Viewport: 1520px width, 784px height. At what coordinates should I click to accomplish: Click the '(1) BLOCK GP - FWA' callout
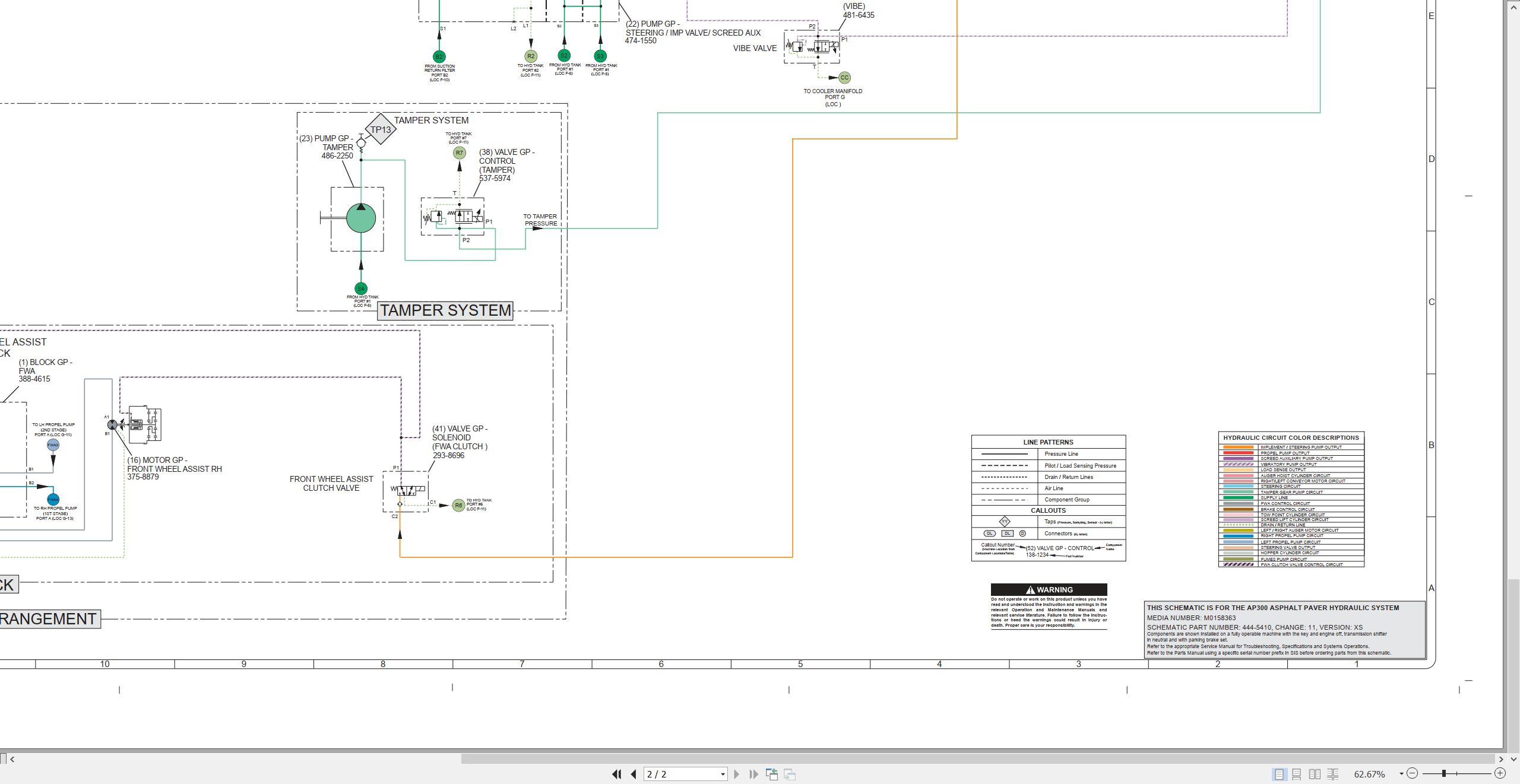pos(45,370)
